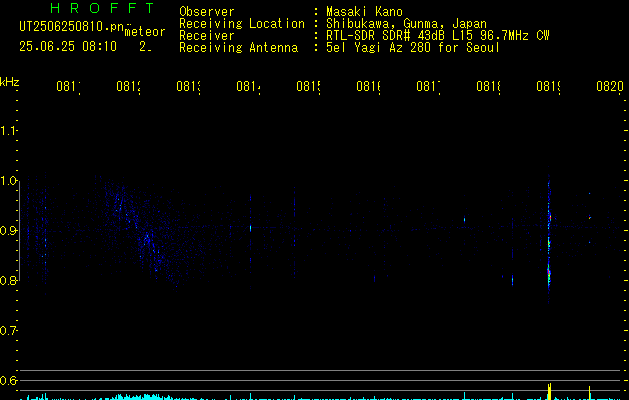Image resolution: width=629 pixels, height=400 pixels.
Task: Click the 1.0 kHz frequency label
Action: pos(8,181)
